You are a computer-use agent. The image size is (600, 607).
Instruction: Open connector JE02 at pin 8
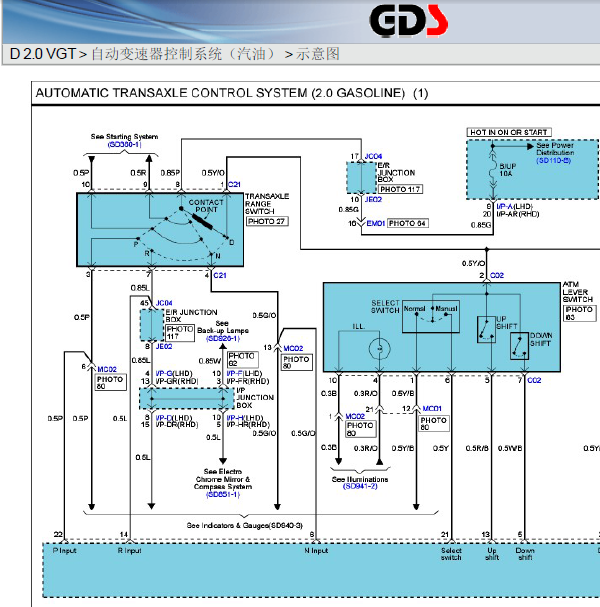(x=164, y=346)
